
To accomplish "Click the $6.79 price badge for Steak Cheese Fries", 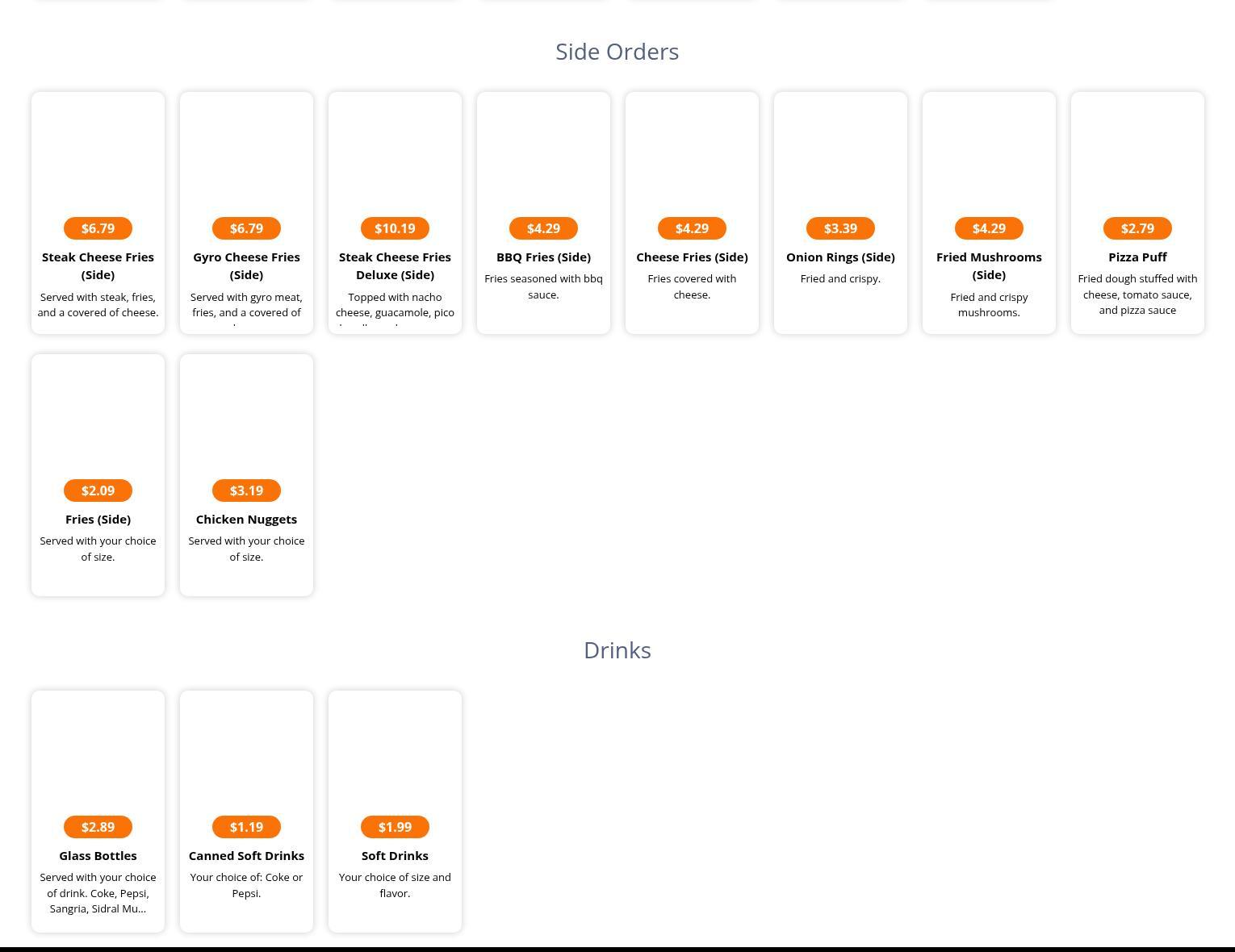I will [x=98, y=228].
